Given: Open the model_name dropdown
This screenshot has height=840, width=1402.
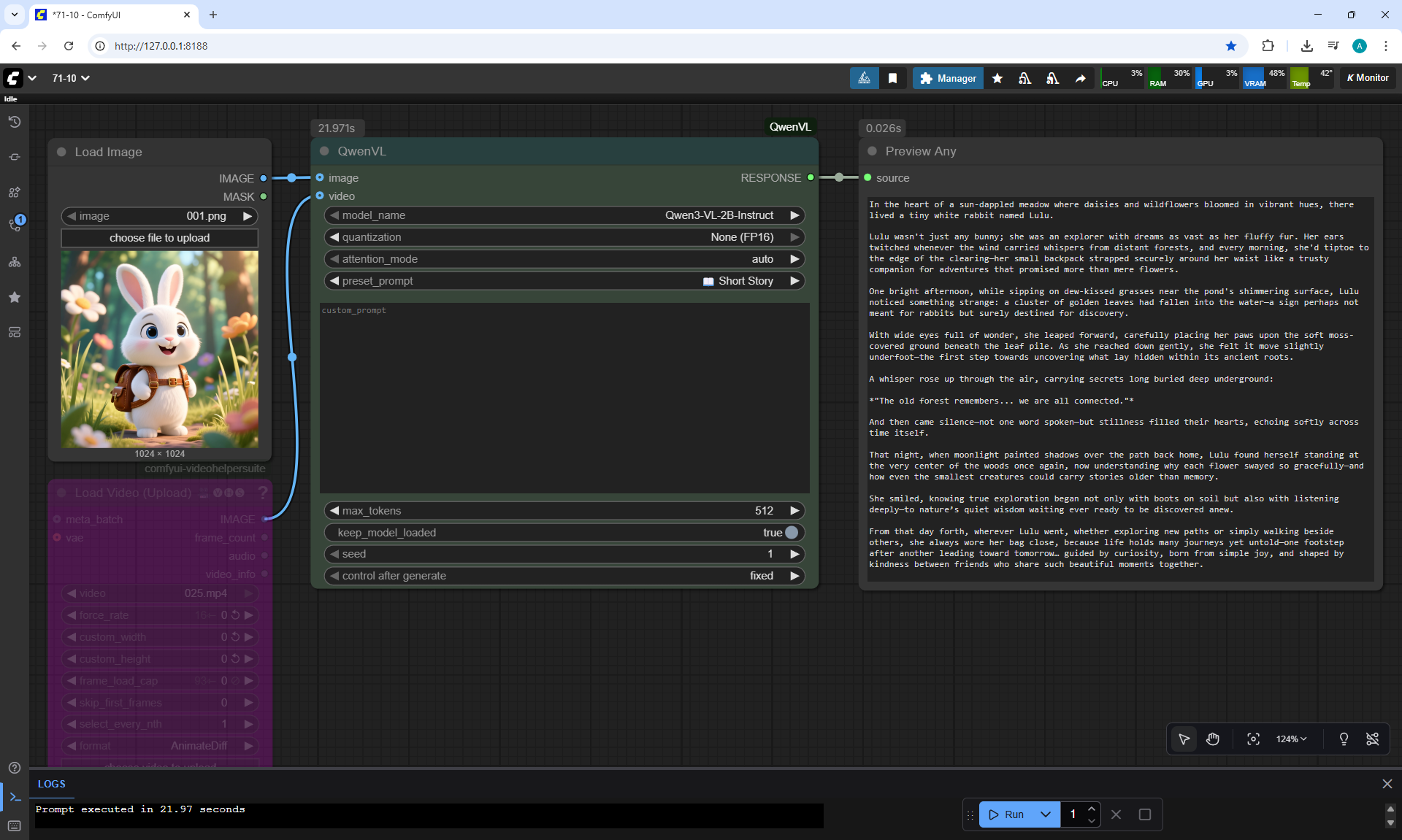Looking at the screenshot, I should click(x=564, y=215).
